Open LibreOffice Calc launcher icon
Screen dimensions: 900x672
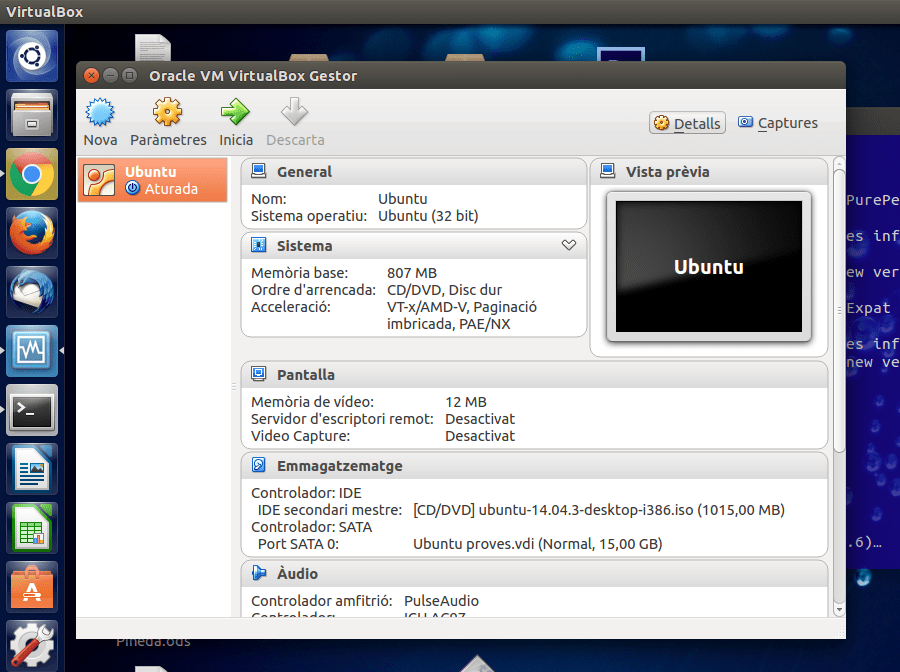point(32,529)
